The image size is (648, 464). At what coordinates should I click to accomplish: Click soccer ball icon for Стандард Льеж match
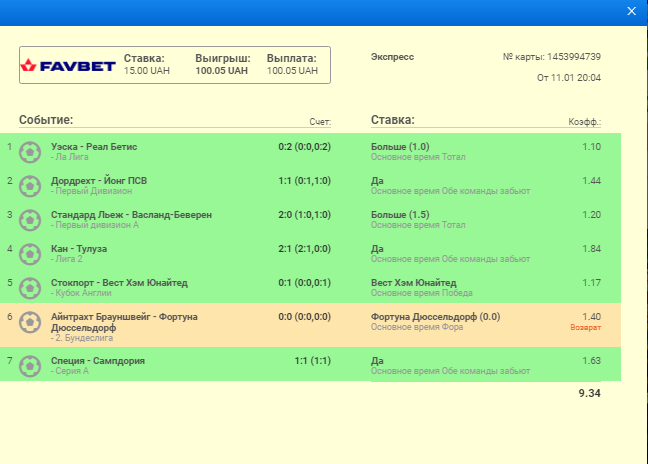click(30, 220)
